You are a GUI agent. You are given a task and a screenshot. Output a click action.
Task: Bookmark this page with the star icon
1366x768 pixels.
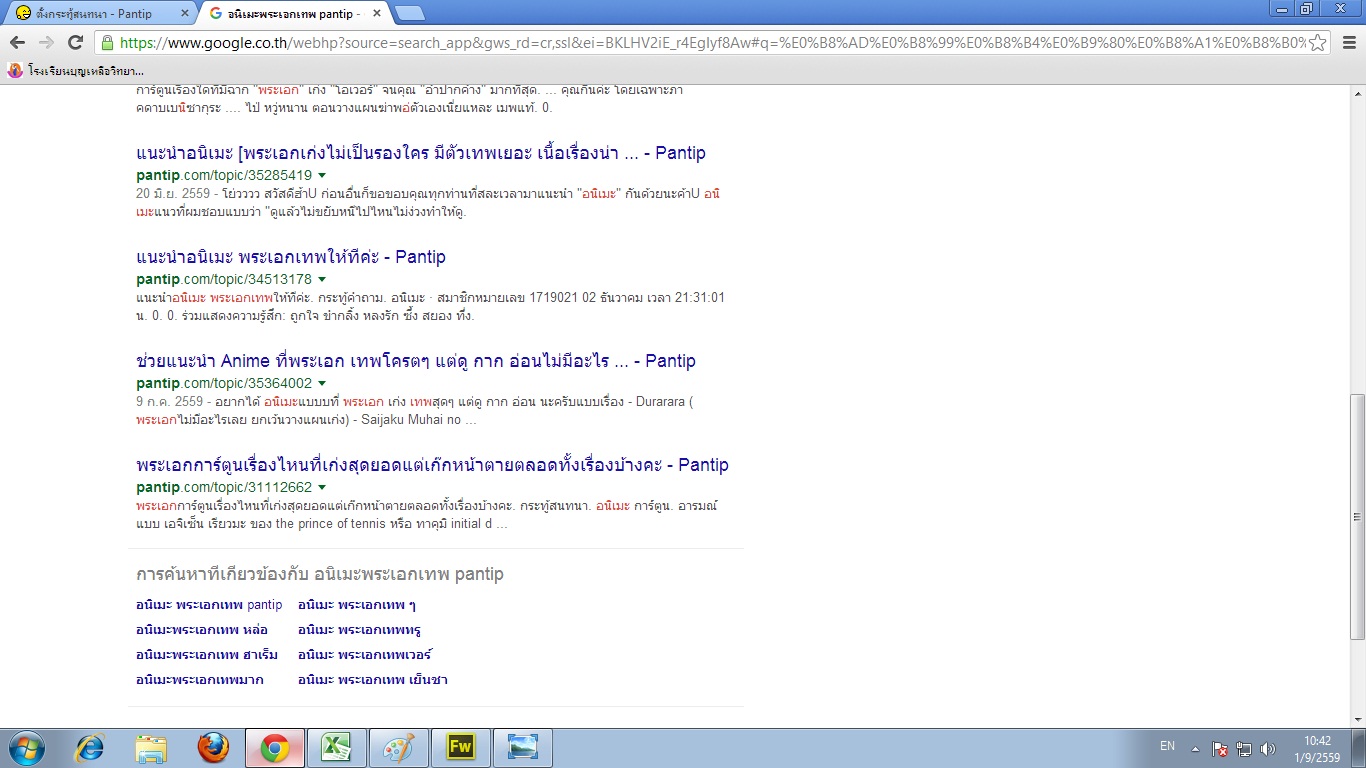coord(1318,42)
